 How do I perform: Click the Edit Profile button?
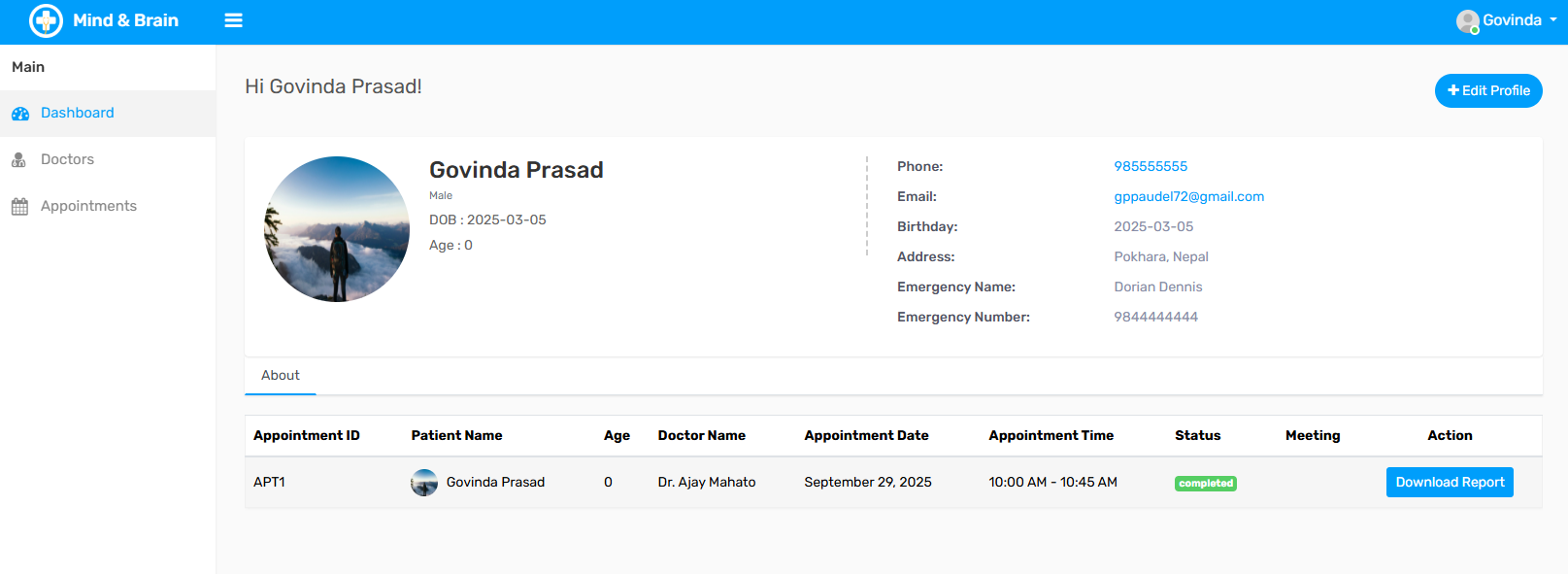(1488, 90)
